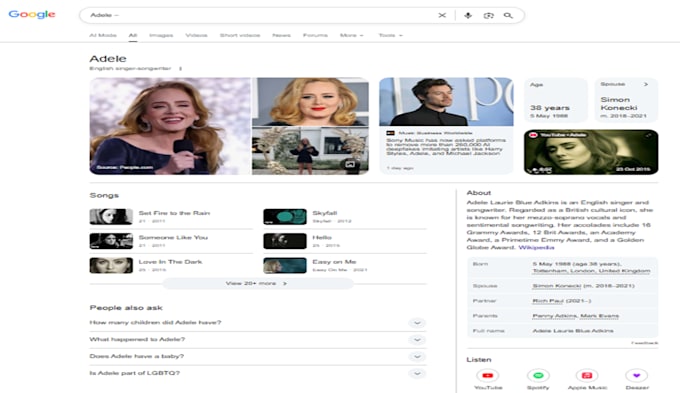Image resolution: width=680 pixels, height=393 pixels.
Task: Play the YouTube Adele video card
Action: coord(591,152)
